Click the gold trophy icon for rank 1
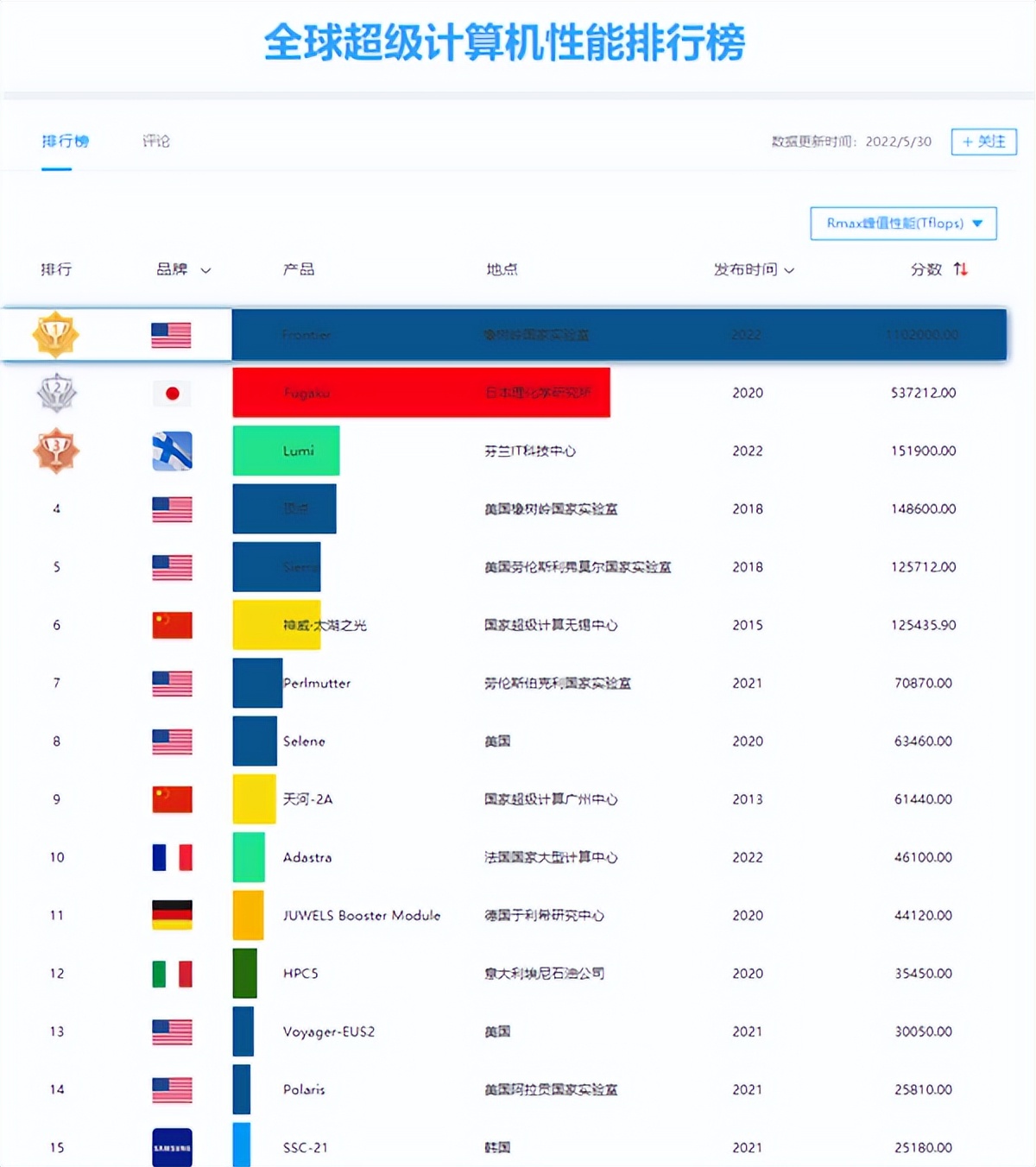1036x1167 pixels. 56,335
